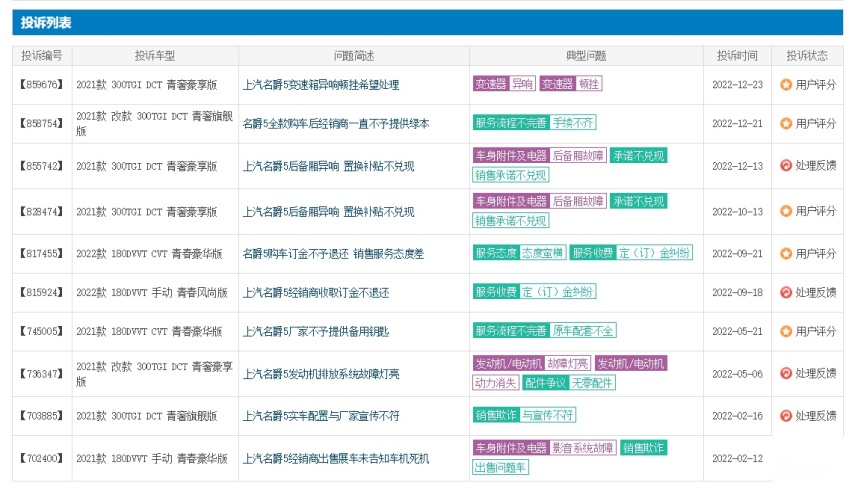Click the red 处理反馈 icon for complaint 815924
This screenshot has height=489, width=852.
point(786,292)
